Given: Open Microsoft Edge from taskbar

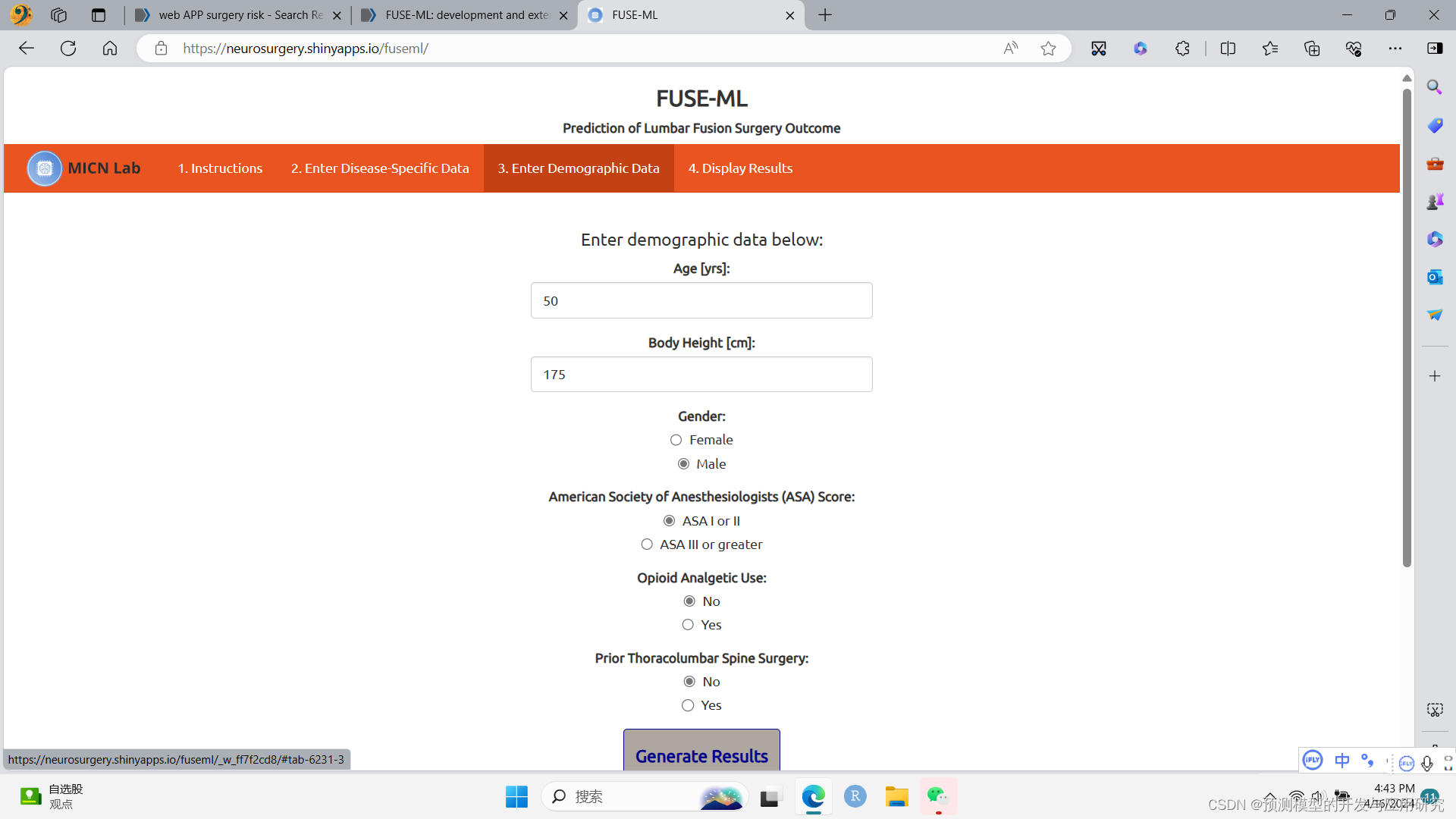Looking at the screenshot, I should 813,796.
